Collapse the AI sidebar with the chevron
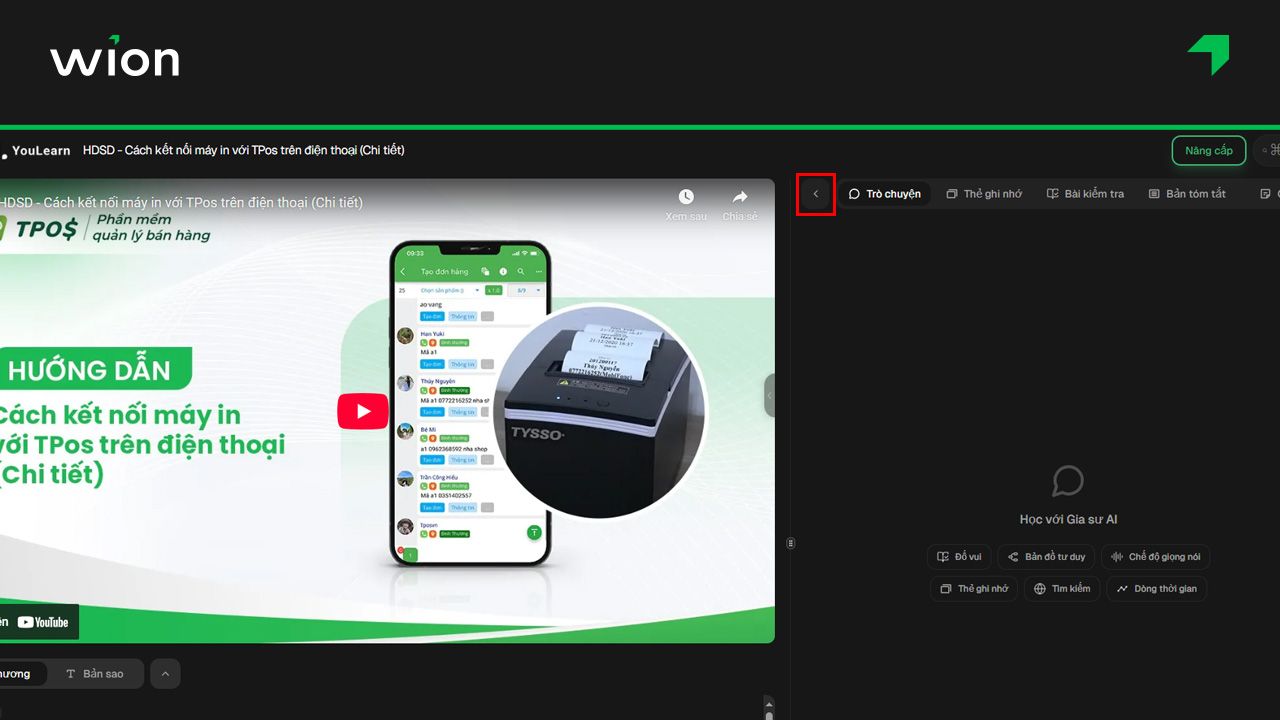1280x720 pixels. pos(815,193)
